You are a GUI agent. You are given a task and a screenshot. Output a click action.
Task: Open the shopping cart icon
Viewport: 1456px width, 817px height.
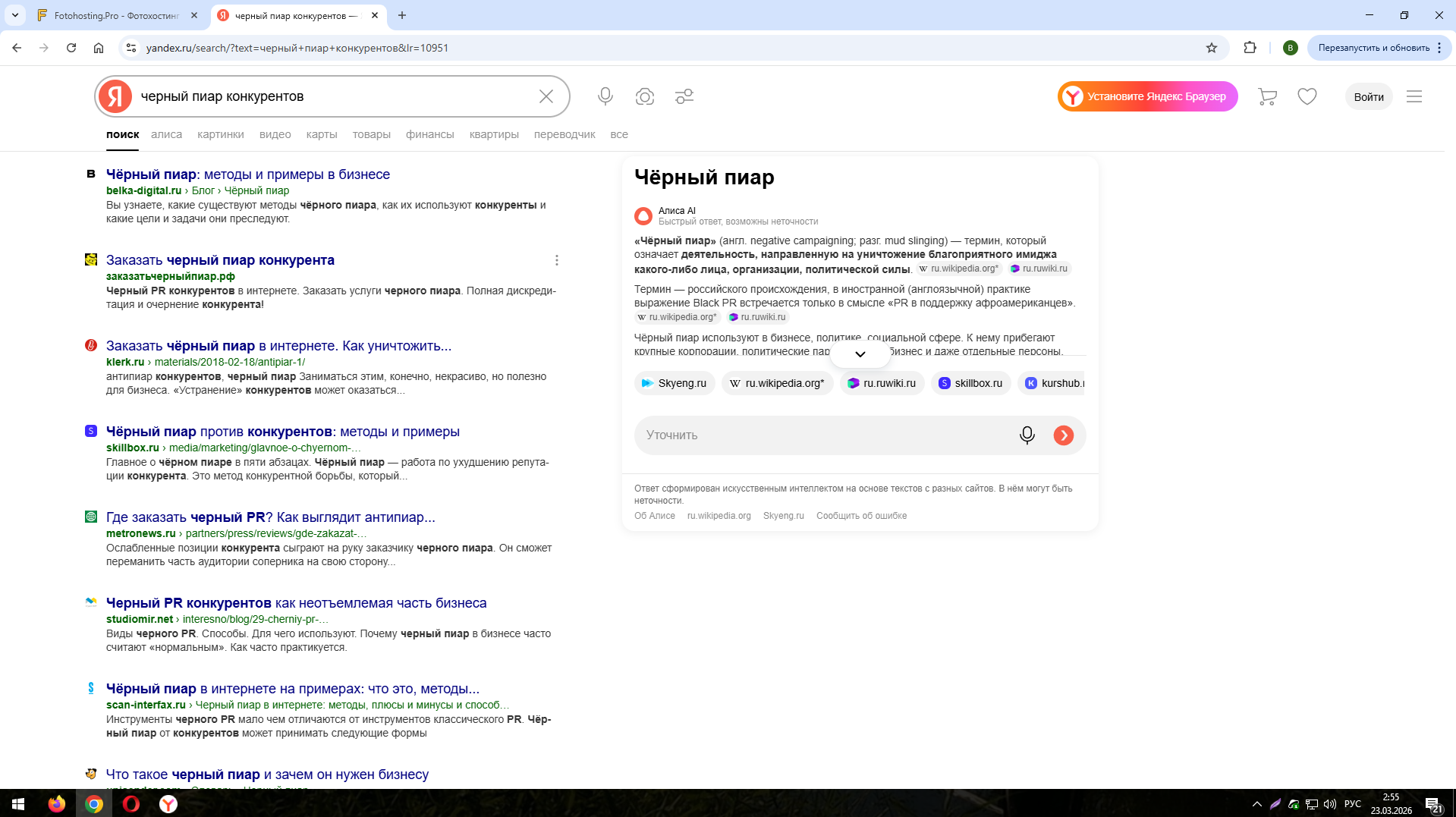[x=1267, y=96]
